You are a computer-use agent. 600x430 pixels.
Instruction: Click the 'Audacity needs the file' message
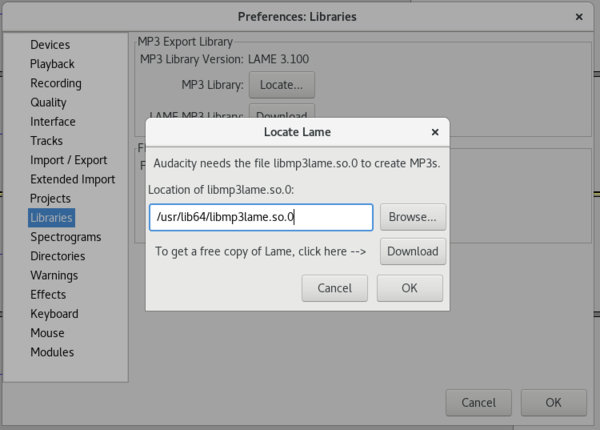(x=297, y=163)
